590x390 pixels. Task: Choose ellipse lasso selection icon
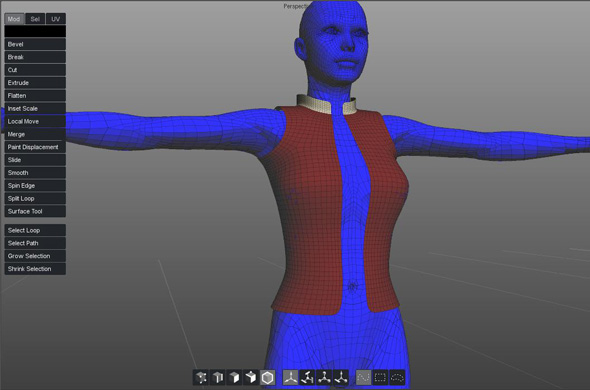(397, 377)
